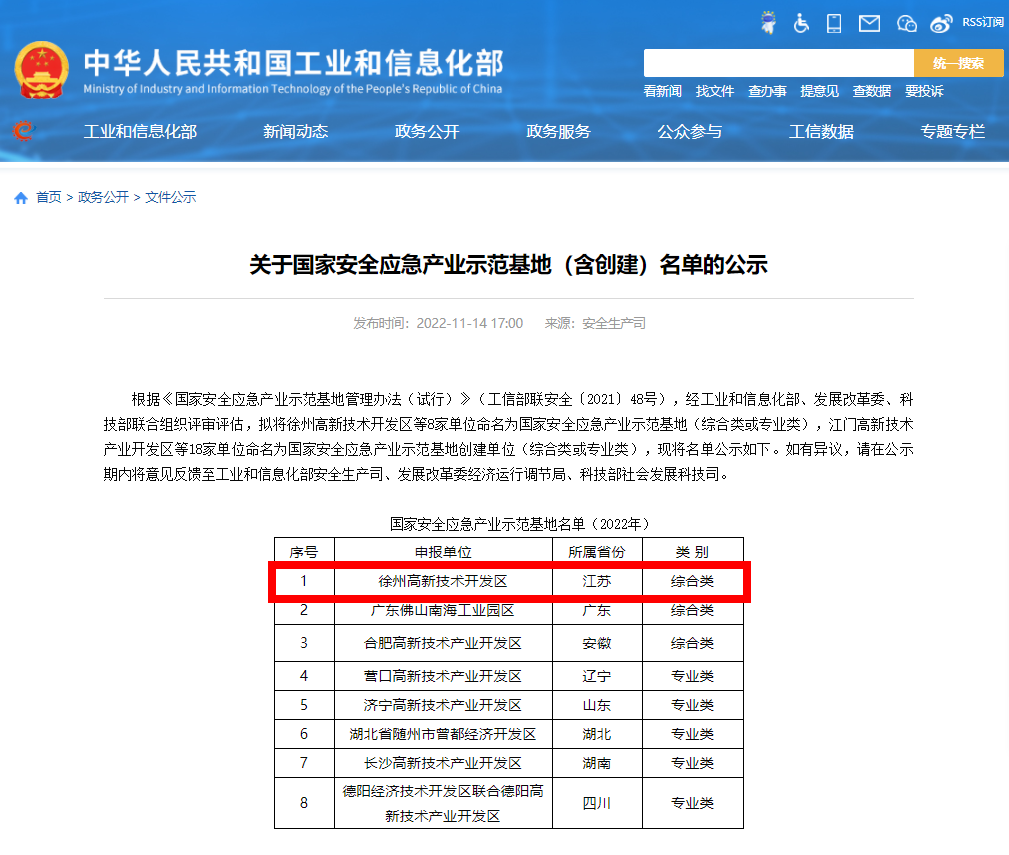Open the mobile phone version icon
This screenshot has width=1009, height=855.
coord(834,23)
